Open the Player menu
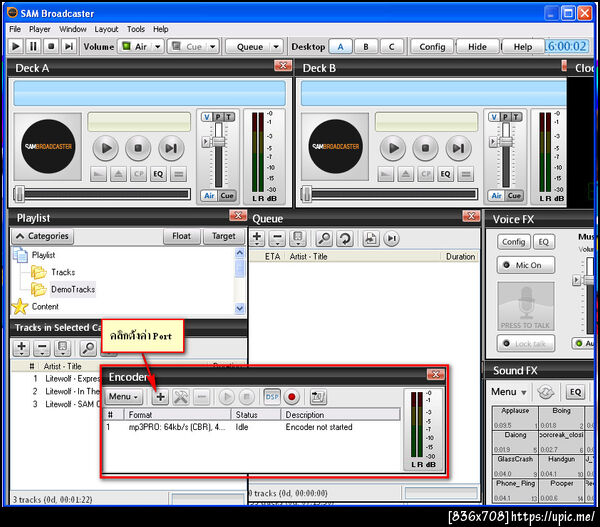Screen dimensions: 600x527 pos(39,29)
